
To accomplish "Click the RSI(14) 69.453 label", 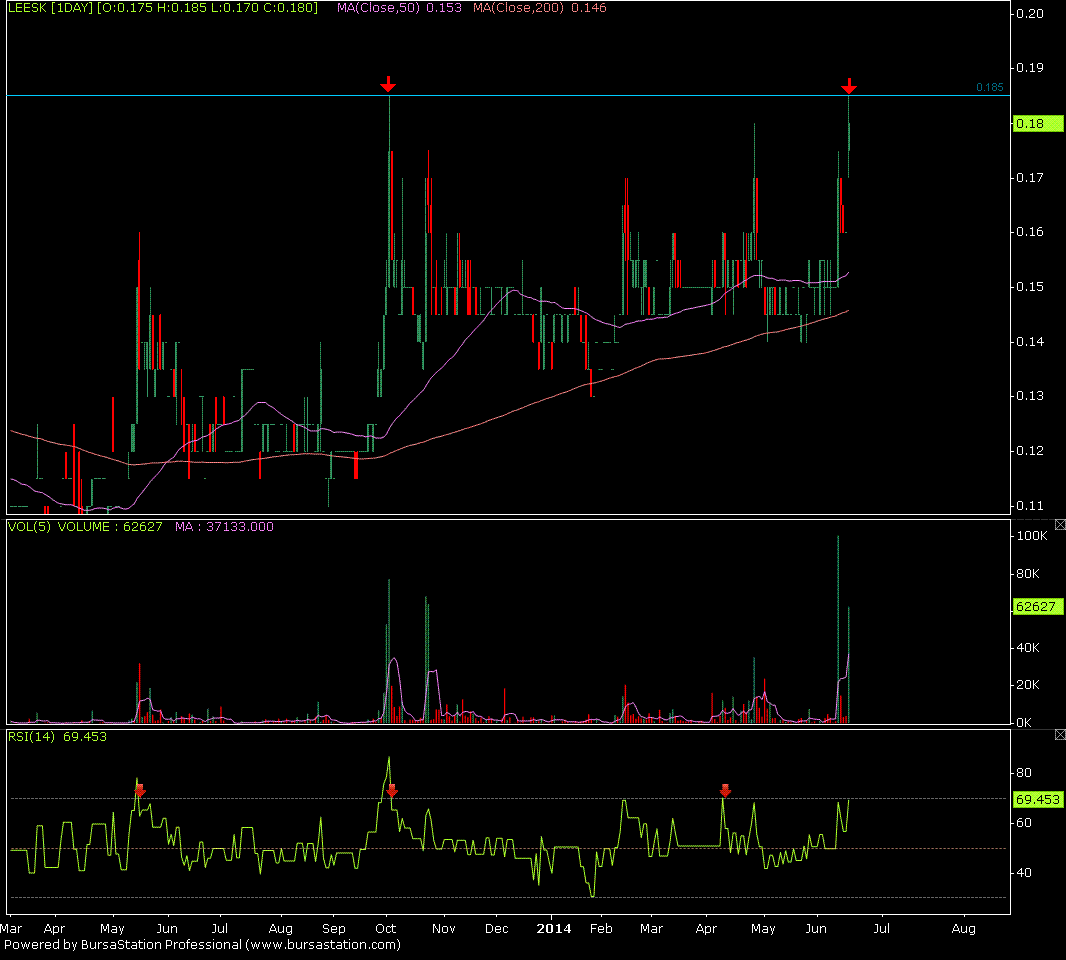I will point(57,737).
